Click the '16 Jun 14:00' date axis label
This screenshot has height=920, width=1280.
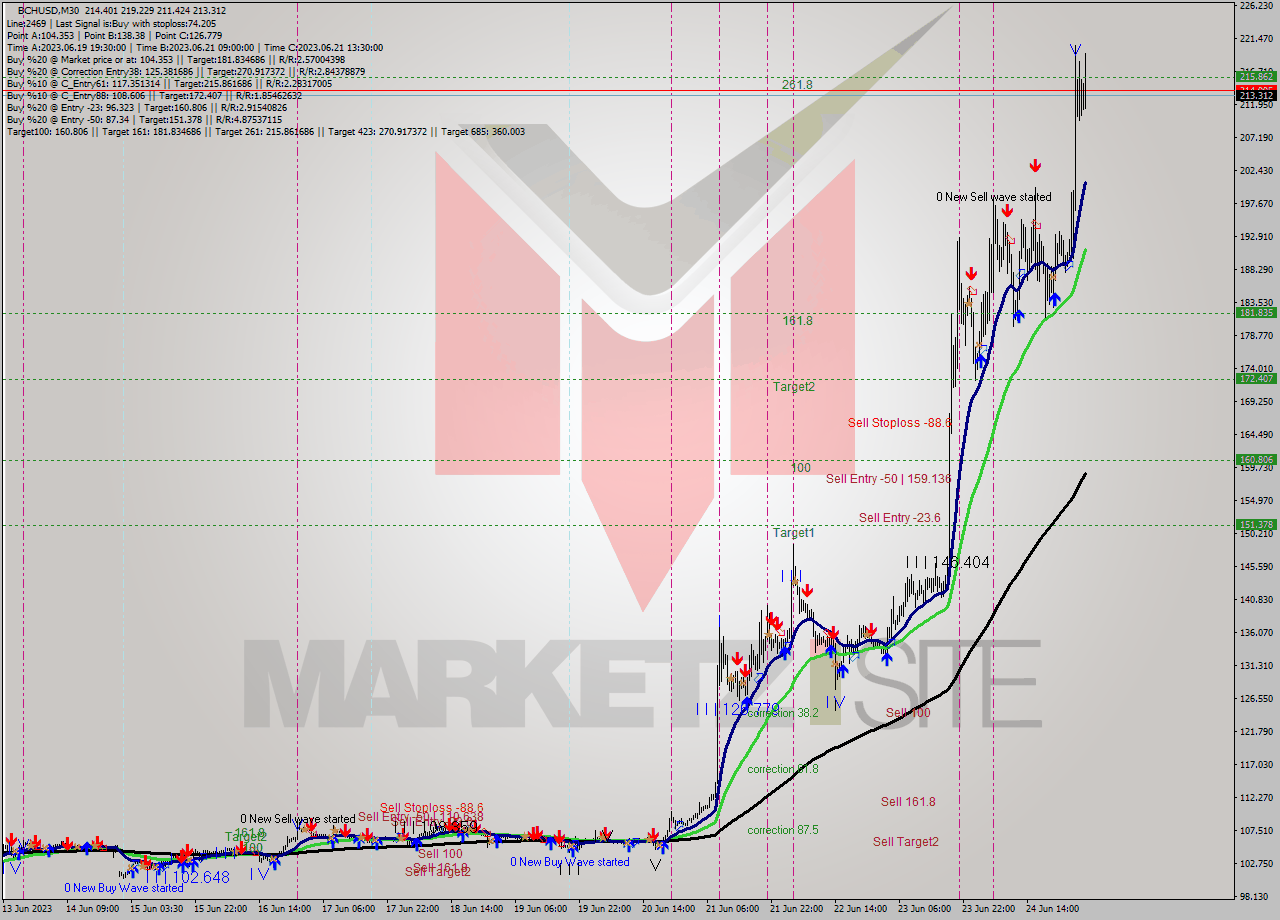pyautogui.click(x=284, y=909)
